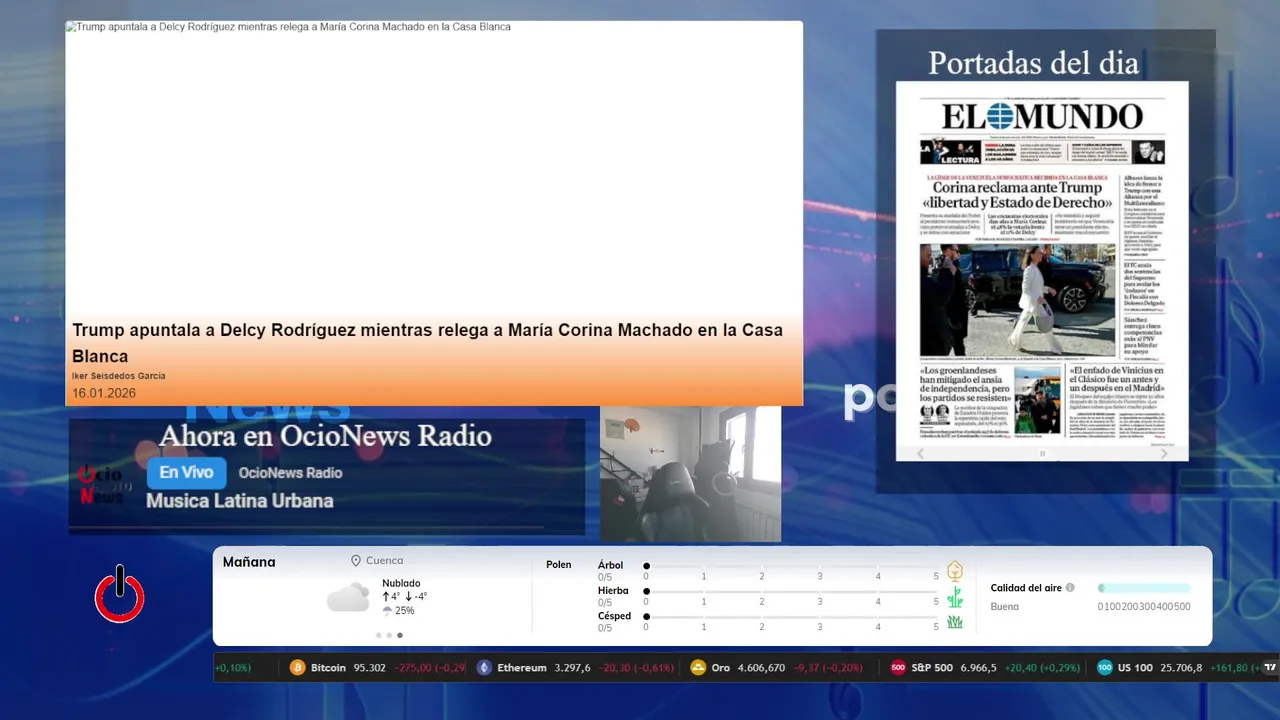Click the Césped grass pollen icon
This screenshot has width=1280, height=720.
pyautogui.click(x=955, y=622)
